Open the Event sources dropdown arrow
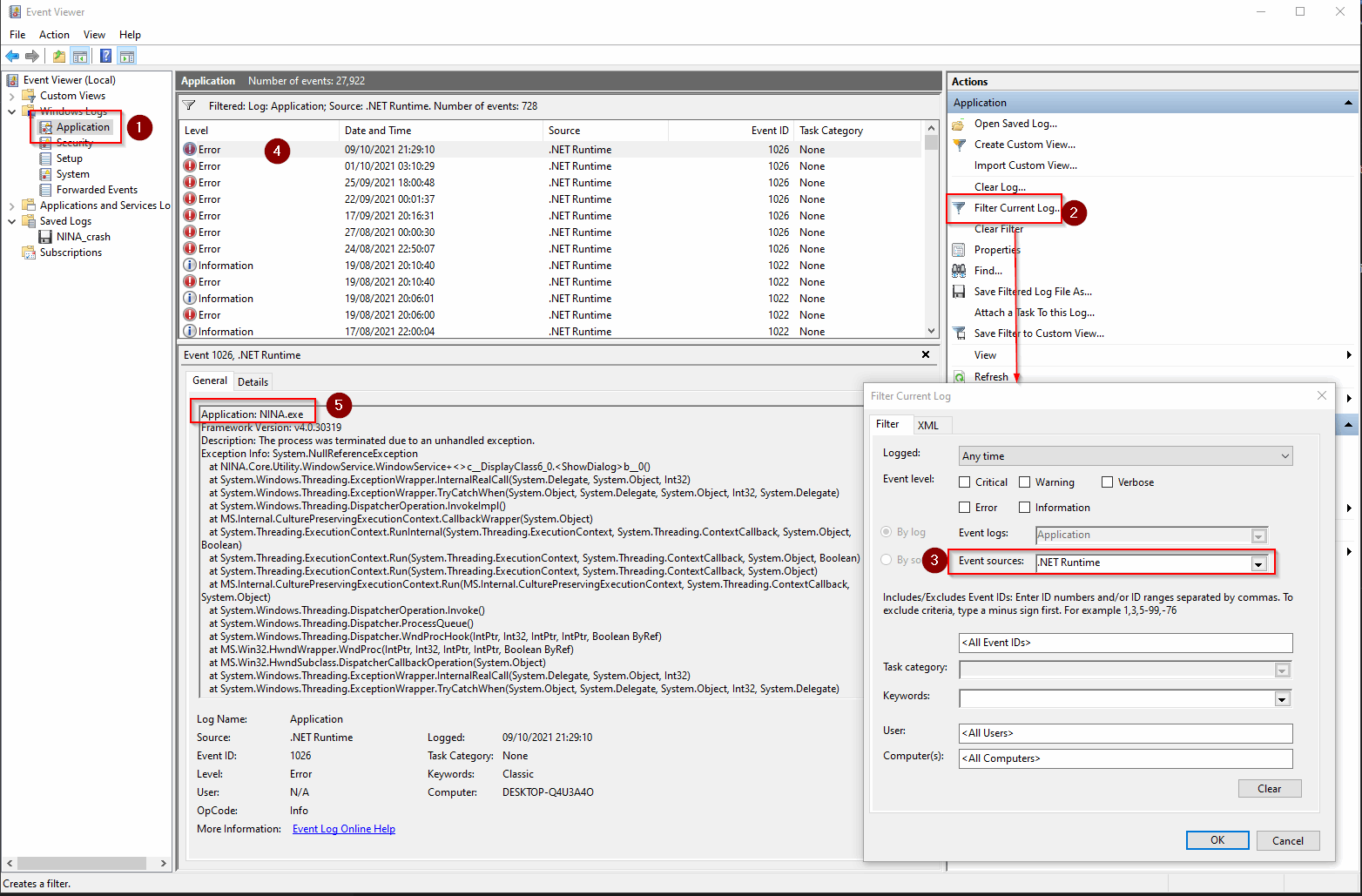The height and width of the screenshot is (896, 1362). [x=1258, y=563]
